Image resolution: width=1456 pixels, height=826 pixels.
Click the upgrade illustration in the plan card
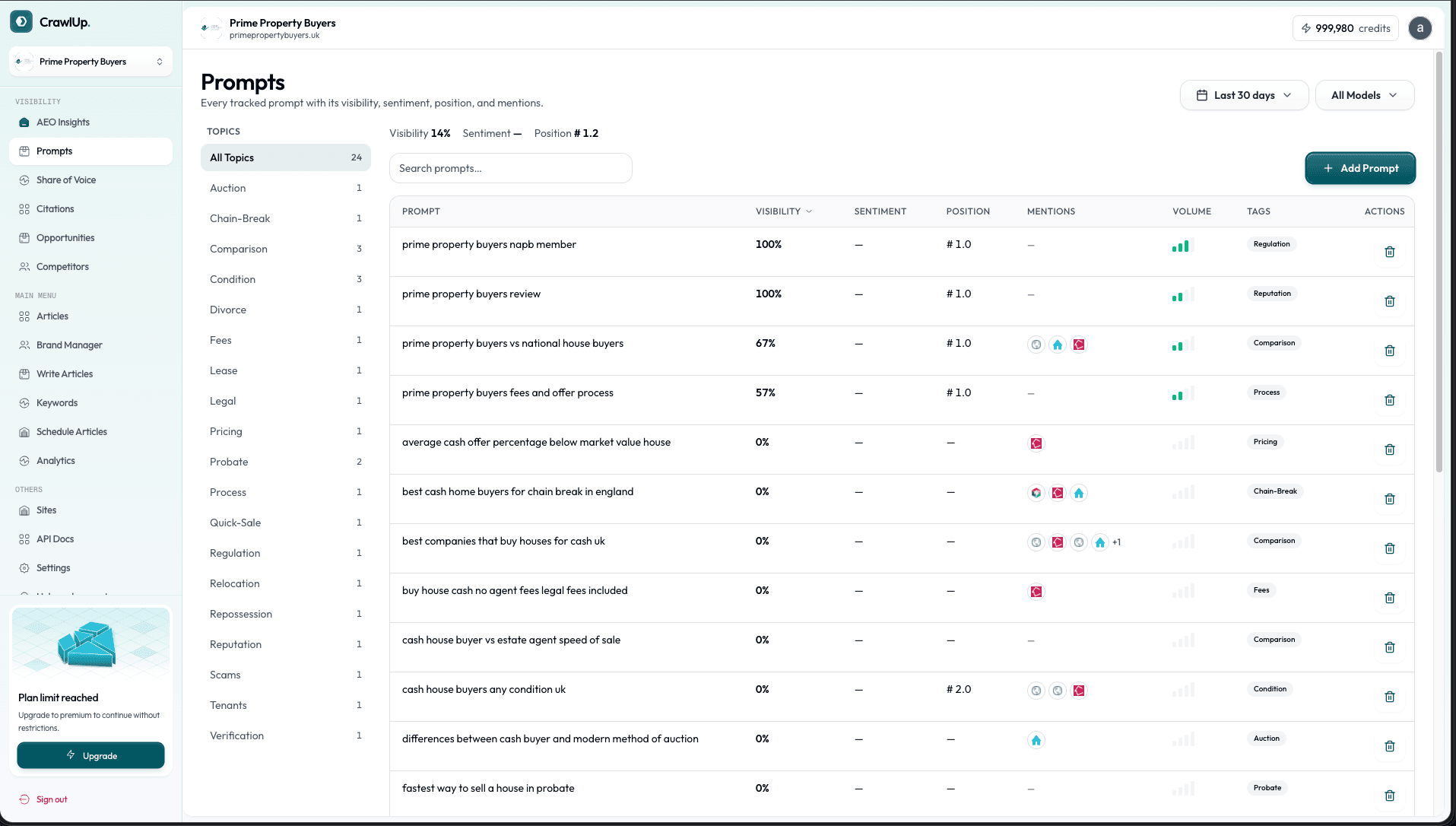click(91, 643)
